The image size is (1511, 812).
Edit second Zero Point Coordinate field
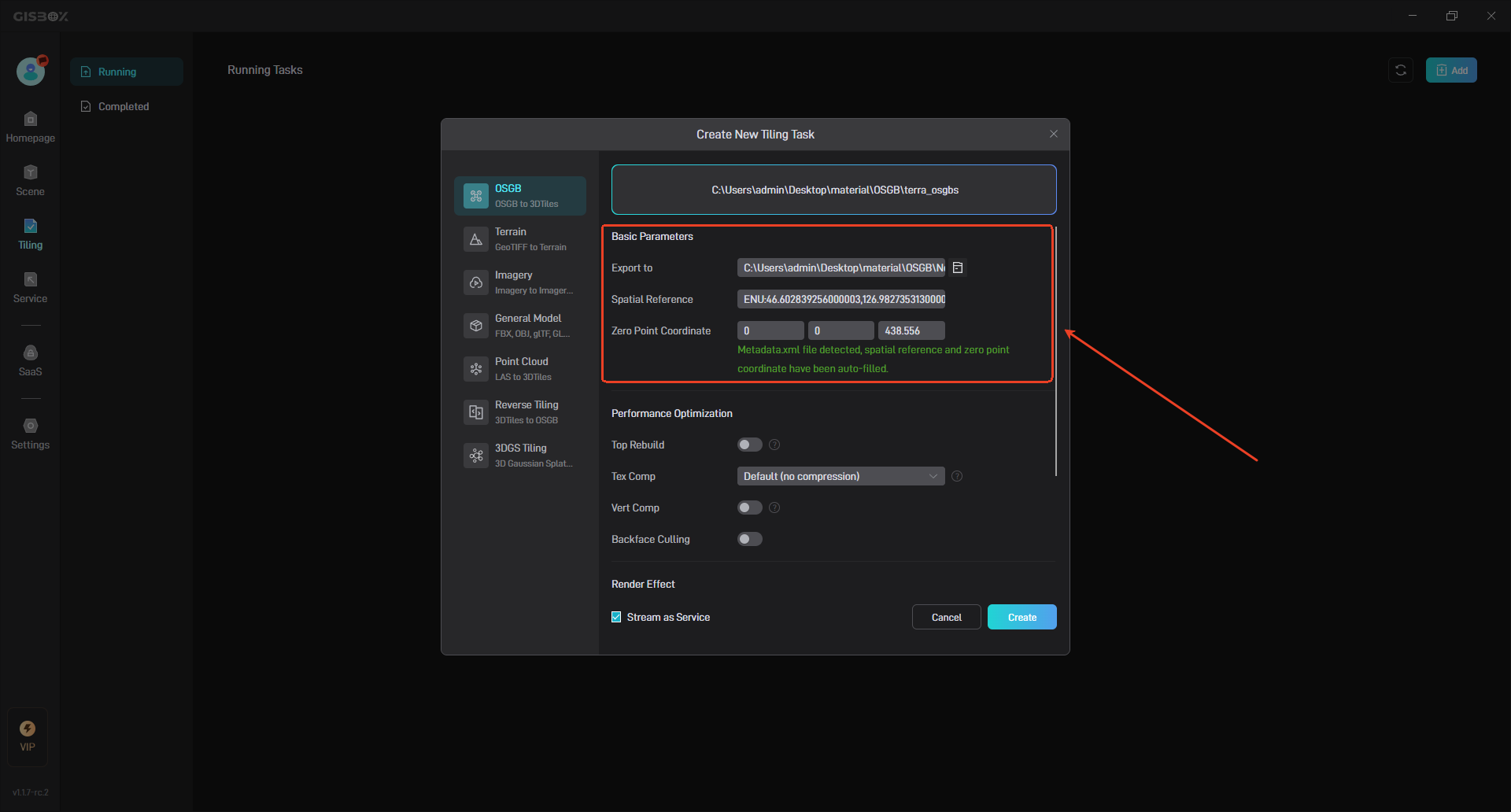click(841, 330)
